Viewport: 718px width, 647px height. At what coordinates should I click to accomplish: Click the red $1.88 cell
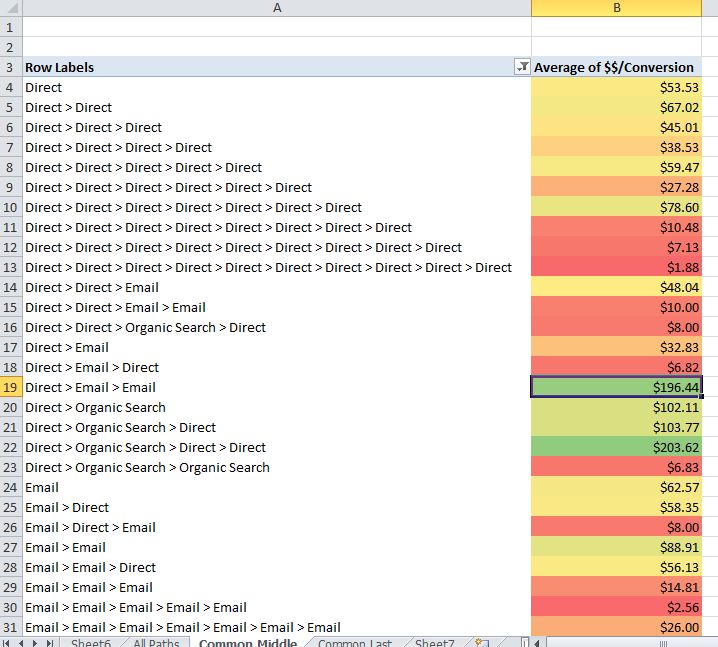[x=616, y=267]
